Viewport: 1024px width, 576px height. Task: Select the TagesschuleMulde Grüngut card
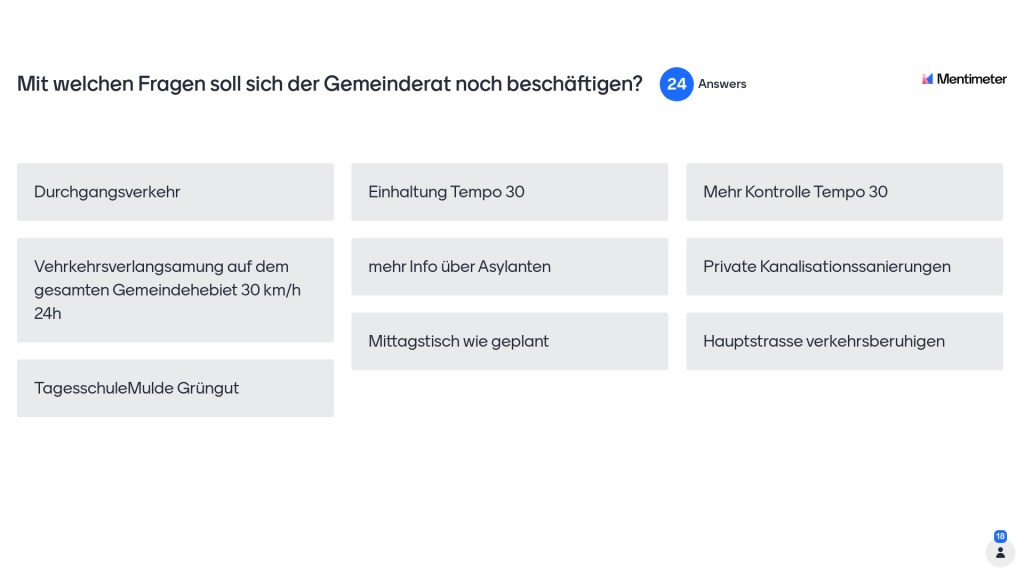[175, 388]
